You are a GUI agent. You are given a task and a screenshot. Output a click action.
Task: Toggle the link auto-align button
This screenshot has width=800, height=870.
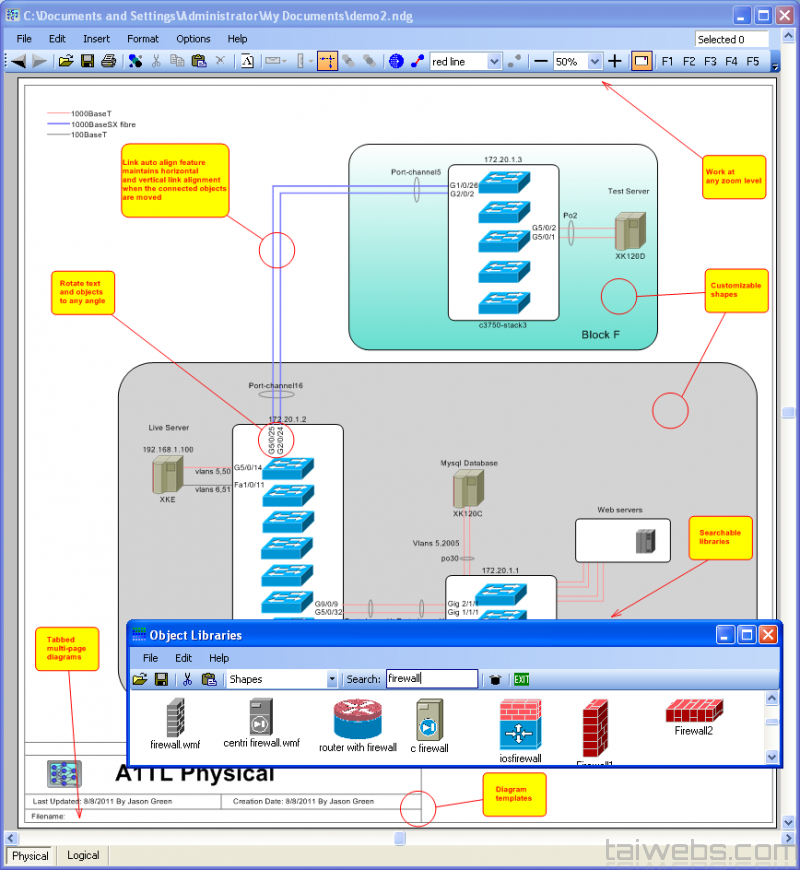click(328, 61)
